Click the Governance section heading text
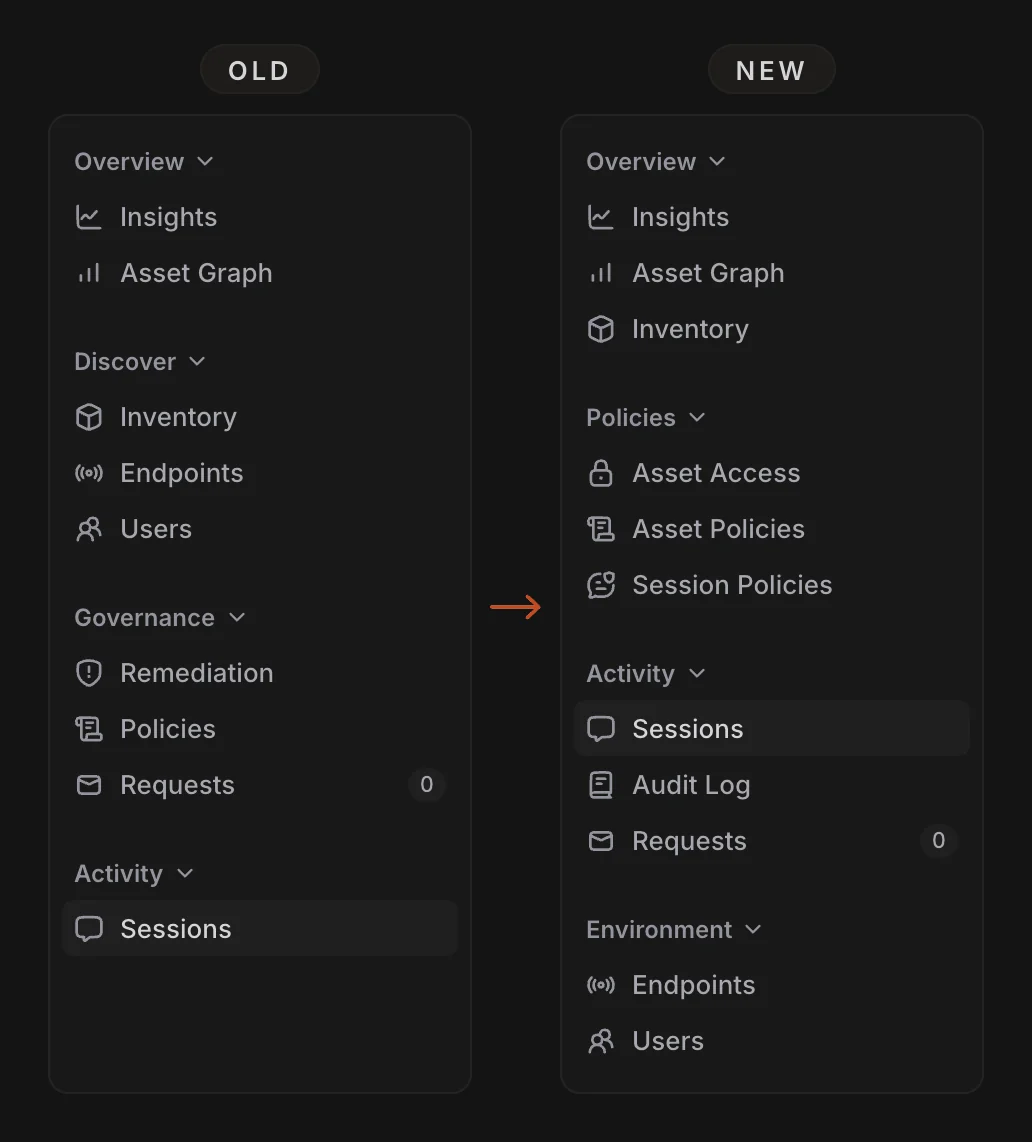The width and height of the screenshot is (1032, 1142). 144,618
